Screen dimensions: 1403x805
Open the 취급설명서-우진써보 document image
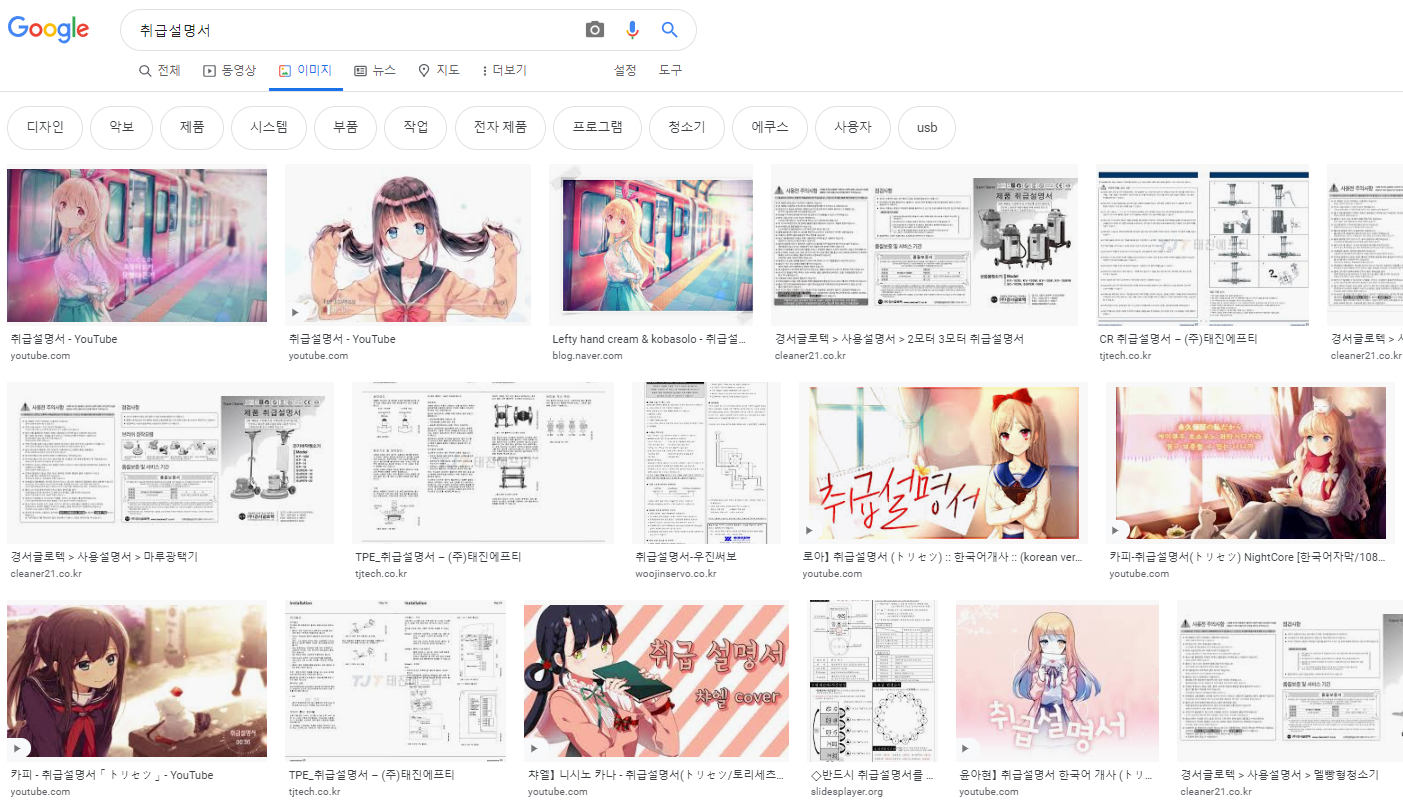[x=706, y=463]
